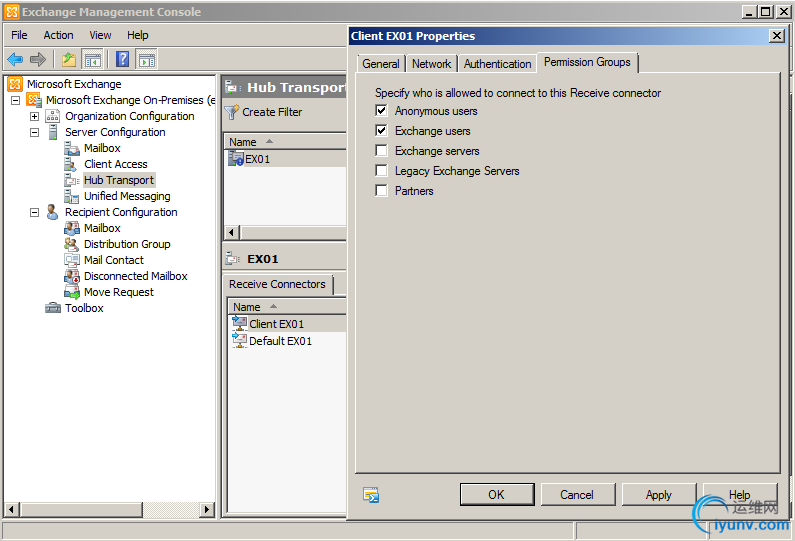Click the tree scrollbar right arrow
The image size is (795, 541).
click(206, 509)
